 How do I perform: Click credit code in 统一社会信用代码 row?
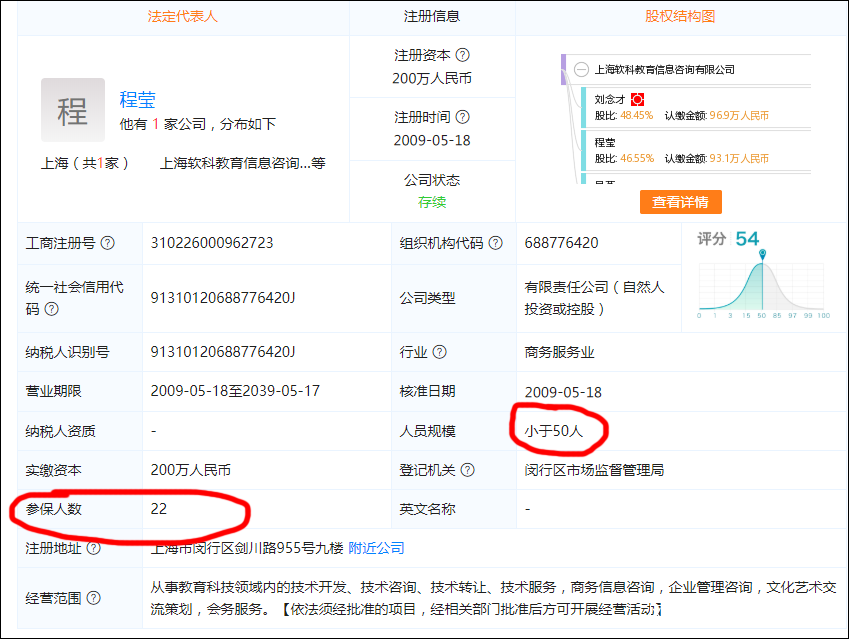pyautogui.click(x=223, y=298)
